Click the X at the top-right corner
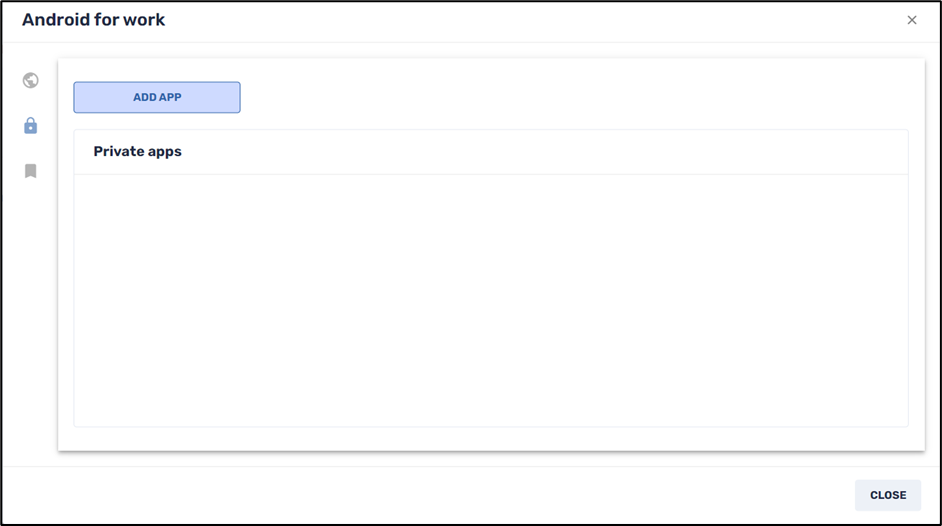This screenshot has width=942, height=526. 911,20
